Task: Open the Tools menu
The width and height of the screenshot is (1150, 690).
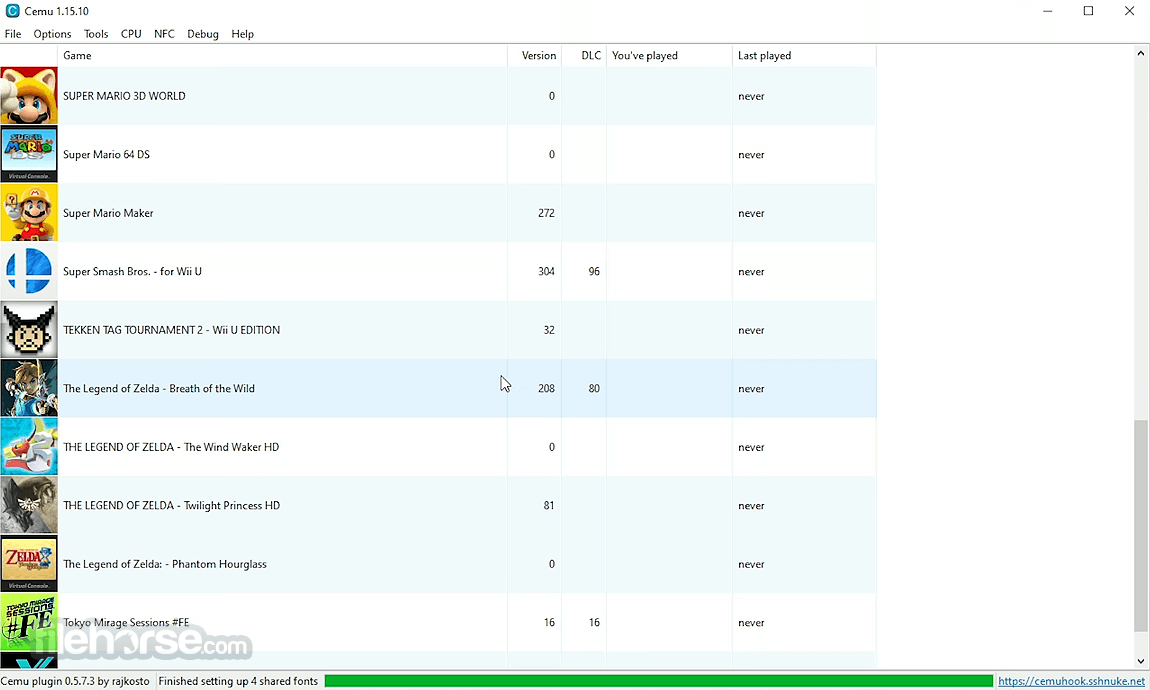Action: point(96,34)
